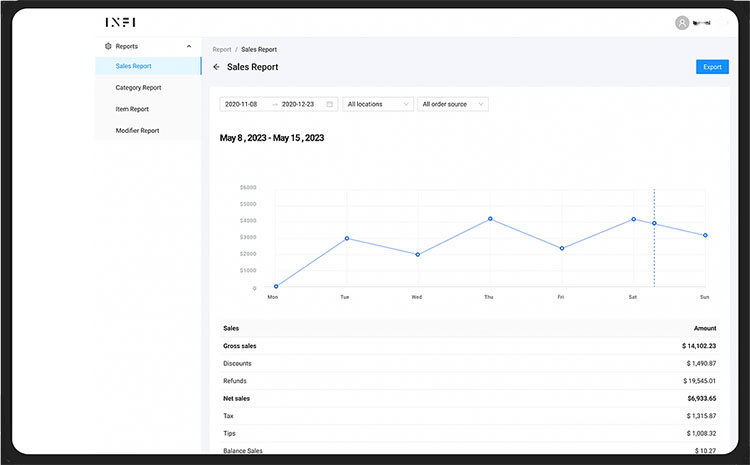Click the Thursday data point on chart
Image resolution: width=750 pixels, height=465 pixels.
[x=490, y=218]
